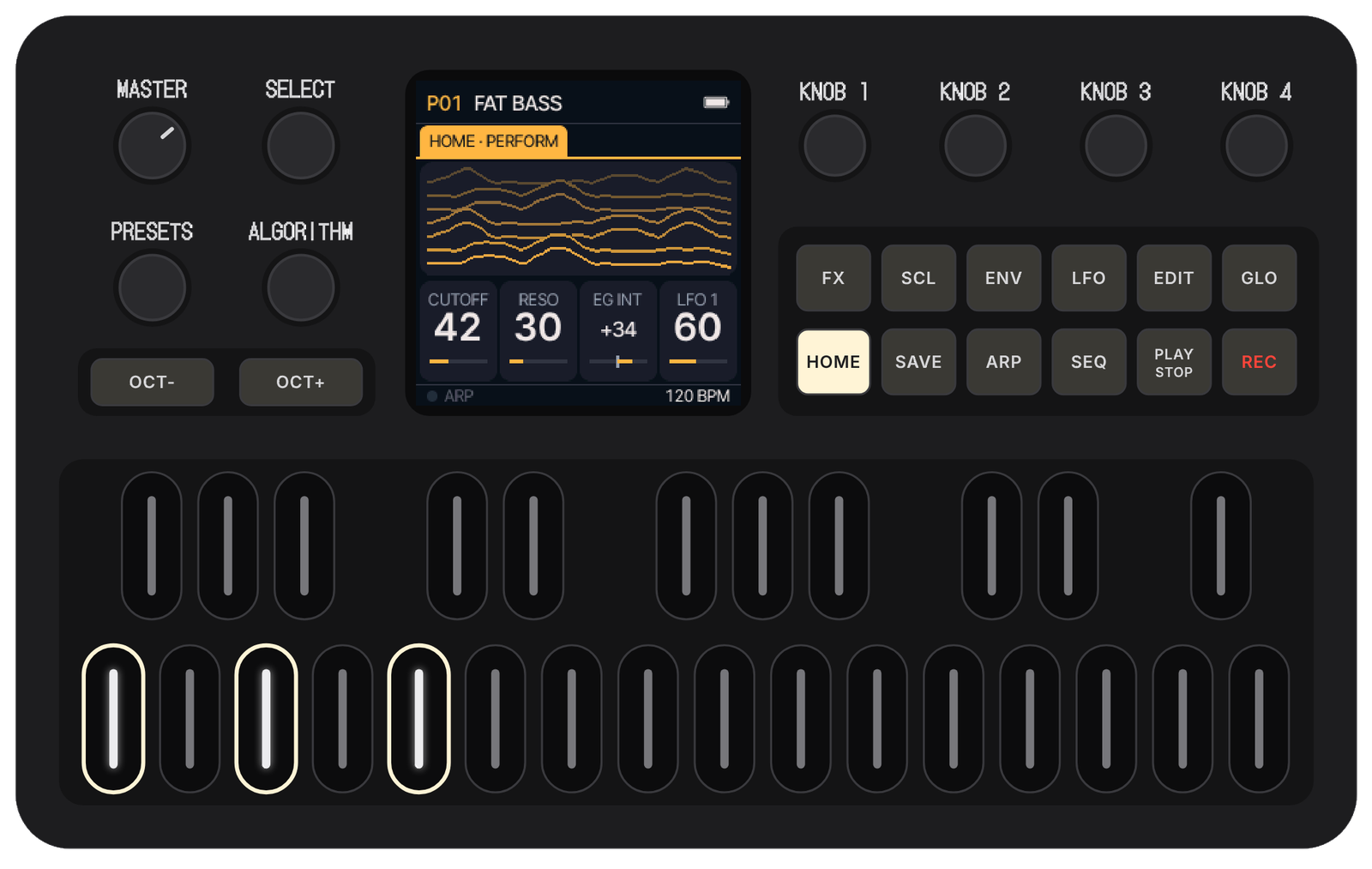
Task: Tap the first lit key in the lower row
Action: pyautogui.click(x=113, y=719)
